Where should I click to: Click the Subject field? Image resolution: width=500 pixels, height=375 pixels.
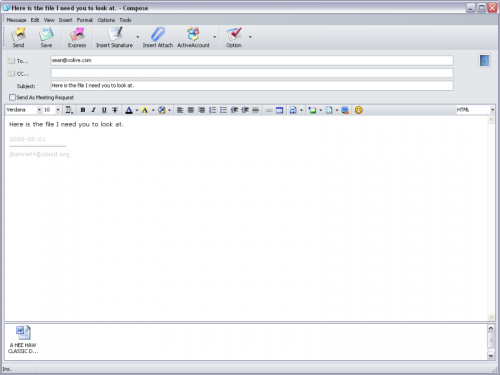click(252, 86)
